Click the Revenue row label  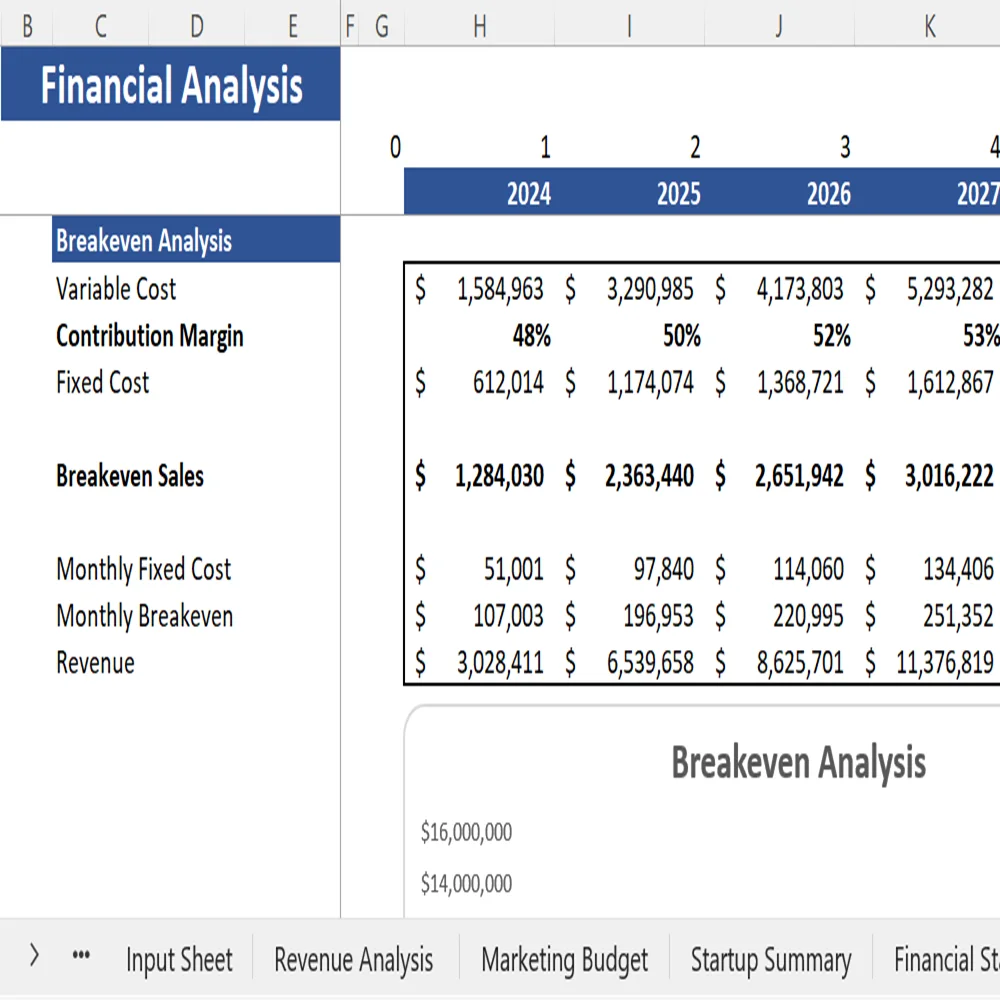pos(95,662)
